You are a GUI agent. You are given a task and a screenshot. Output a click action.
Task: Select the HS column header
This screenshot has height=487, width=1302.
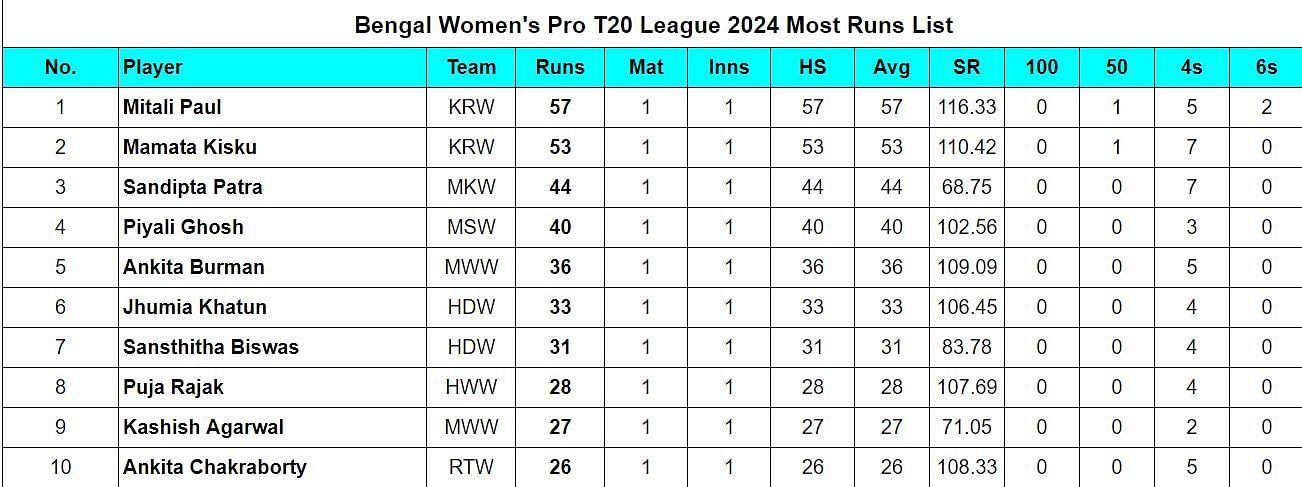[x=812, y=67]
